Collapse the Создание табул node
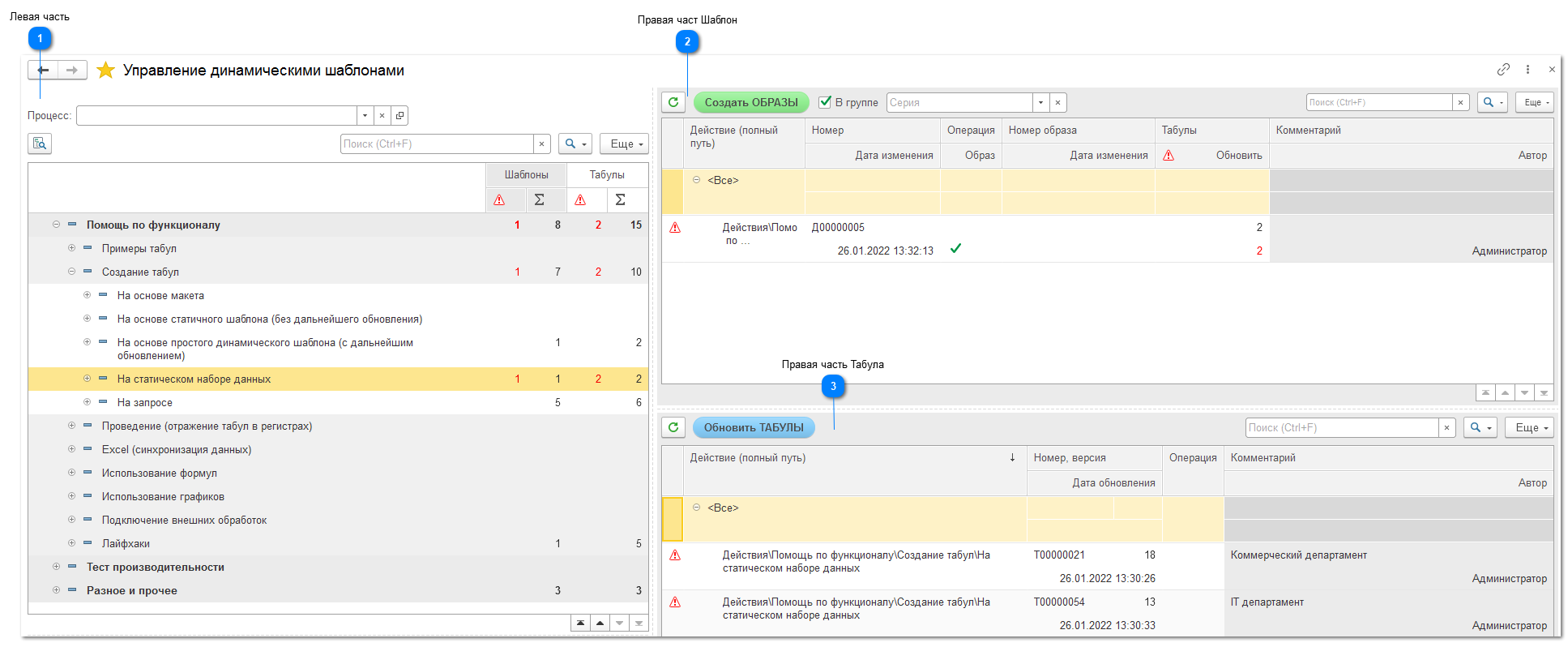 tap(71, 272)
